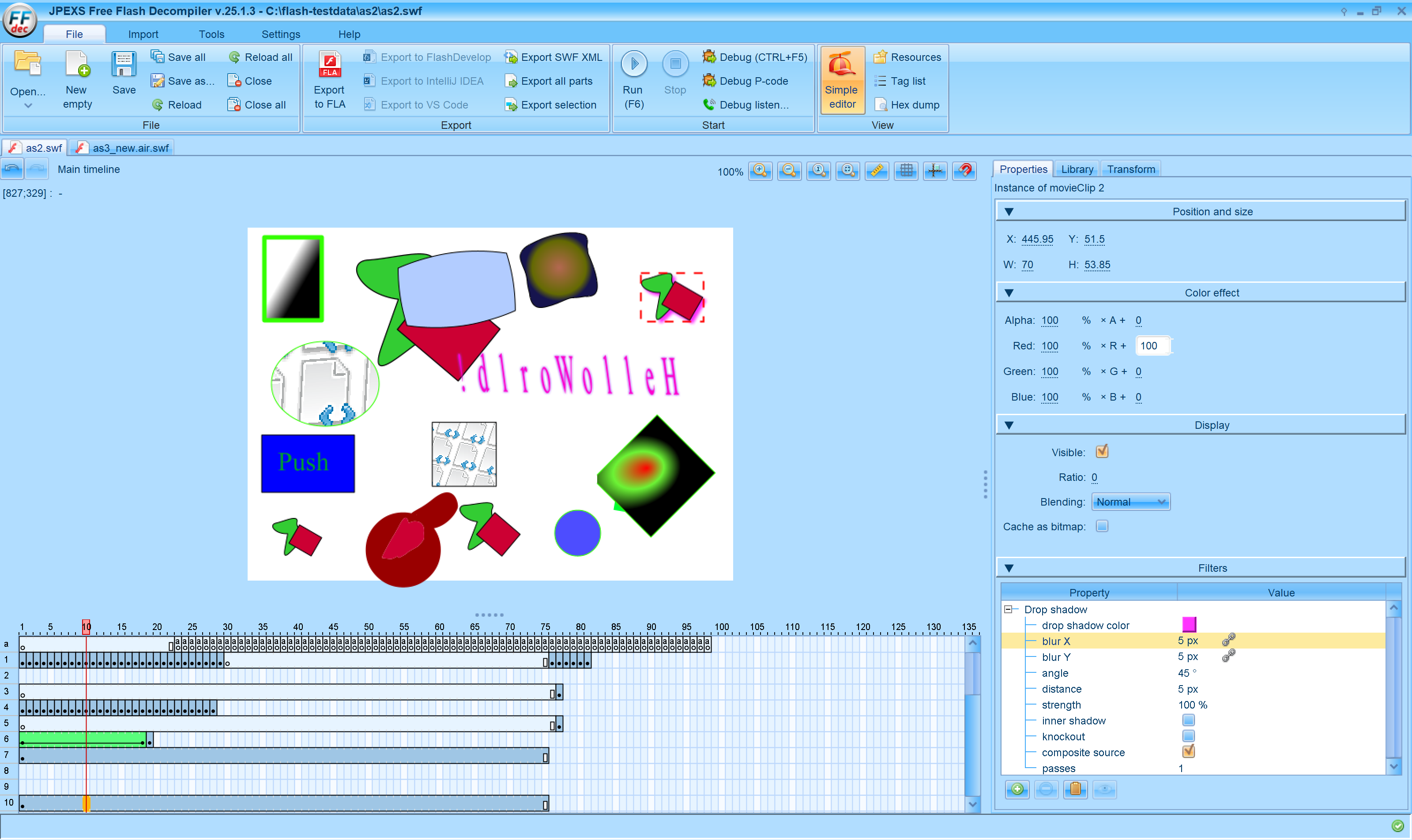Screen dimensions: 1412x840
Task: Toggle the Simple editor view
Action: click(x=842, y=80)
